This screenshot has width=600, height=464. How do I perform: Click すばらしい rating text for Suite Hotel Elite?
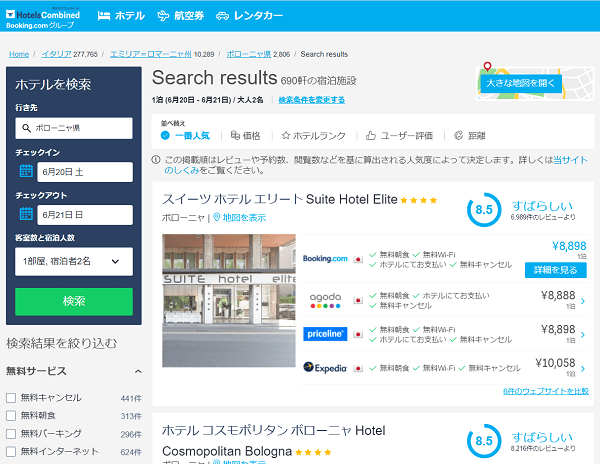[542, 206]
